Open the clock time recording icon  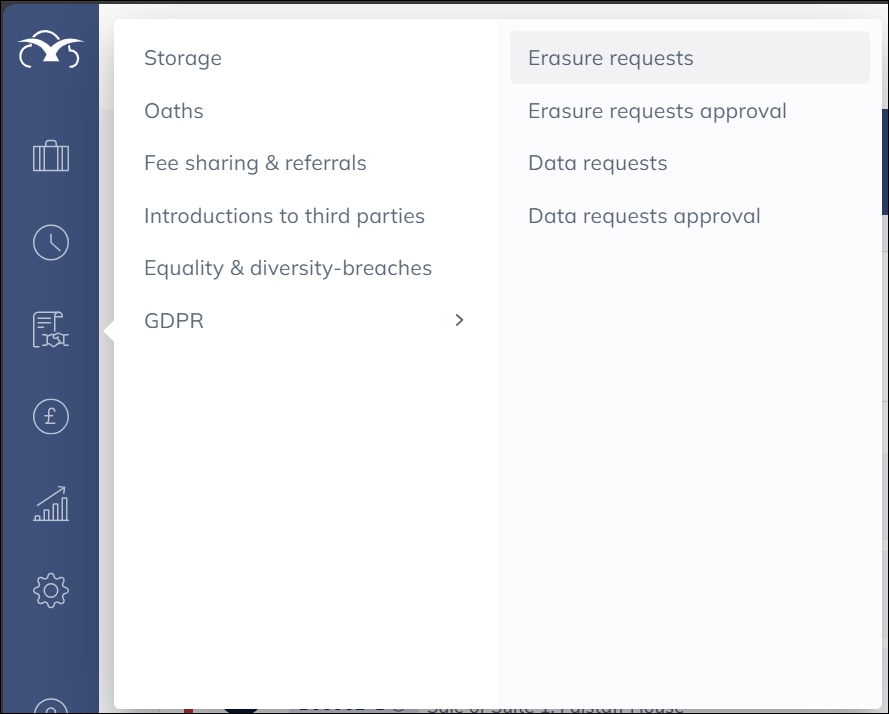[51, 243]
